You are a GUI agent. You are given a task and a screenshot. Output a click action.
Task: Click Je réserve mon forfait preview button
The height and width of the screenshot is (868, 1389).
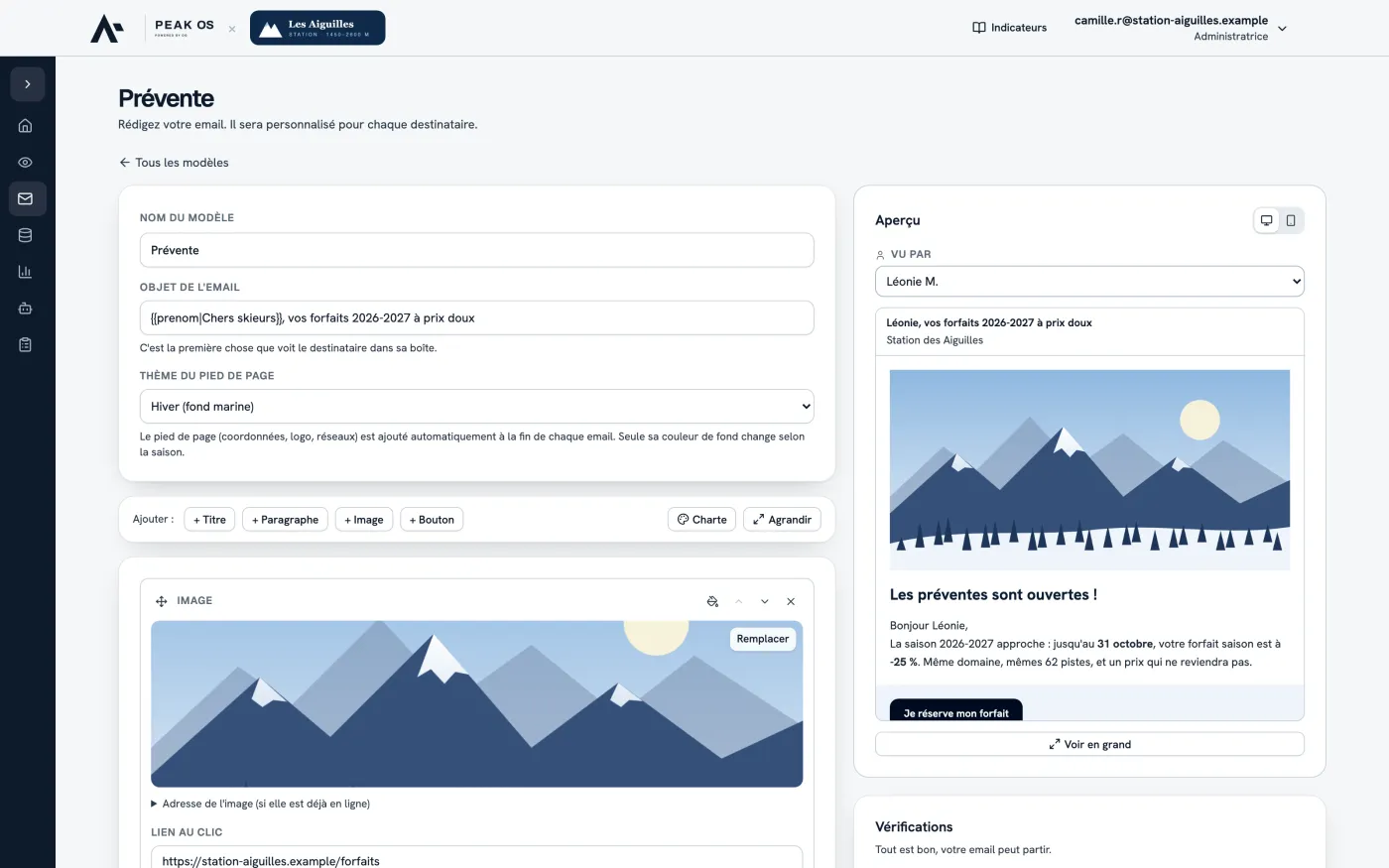tap(955, 711)
